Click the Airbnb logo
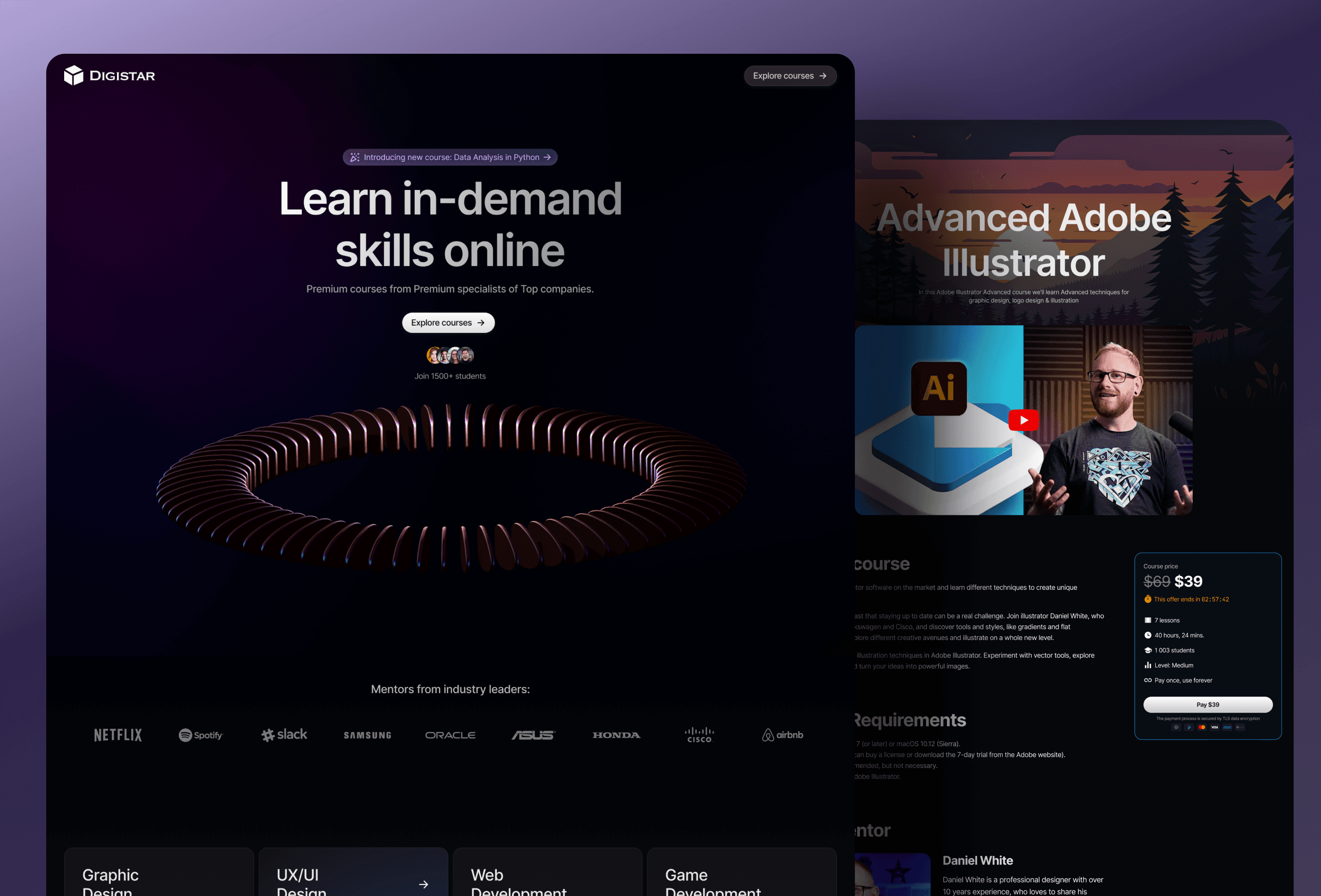Screen dimensions: 1321x896 [x=783, y=735]
